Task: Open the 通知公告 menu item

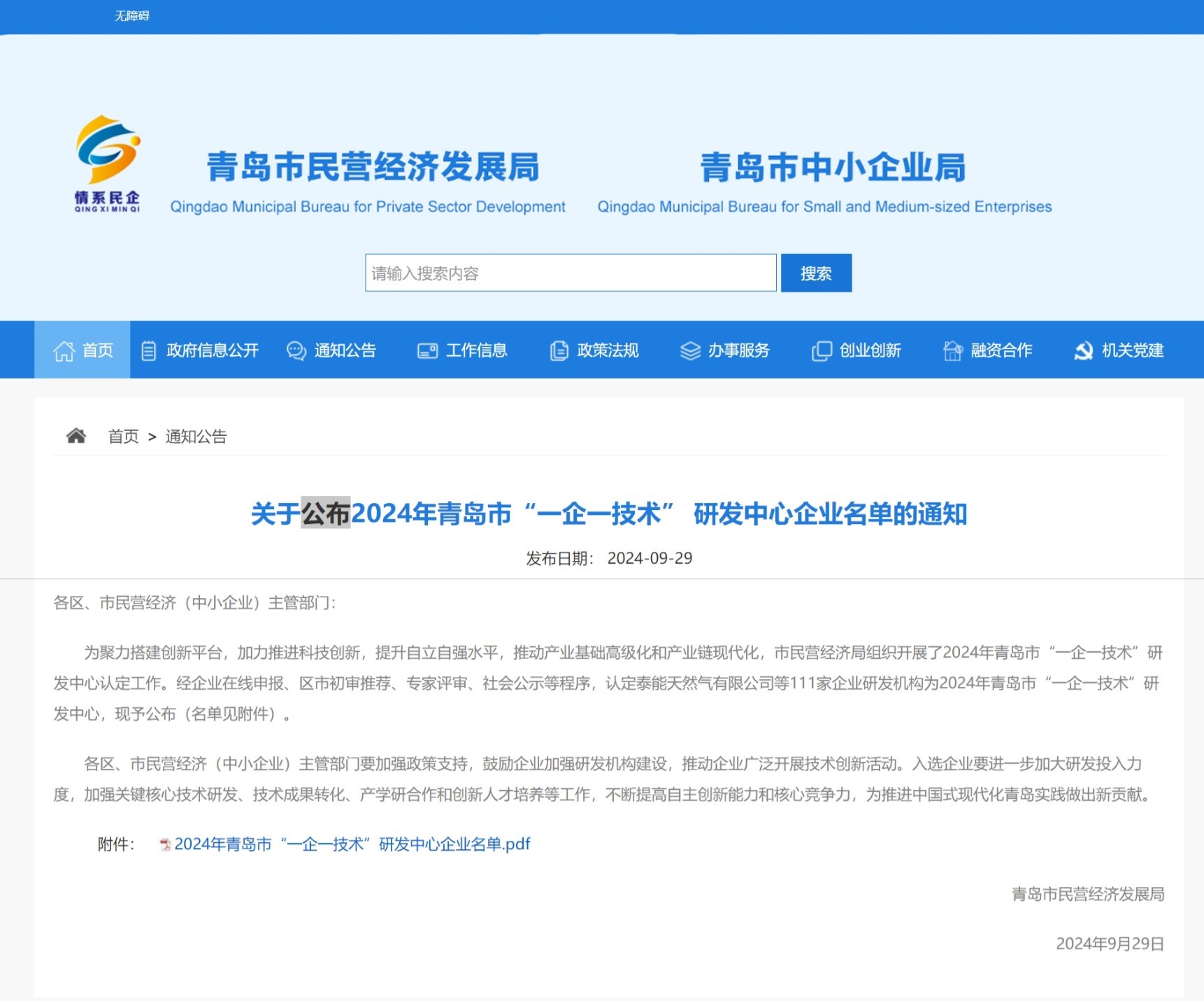Action: tap(345, 350)
